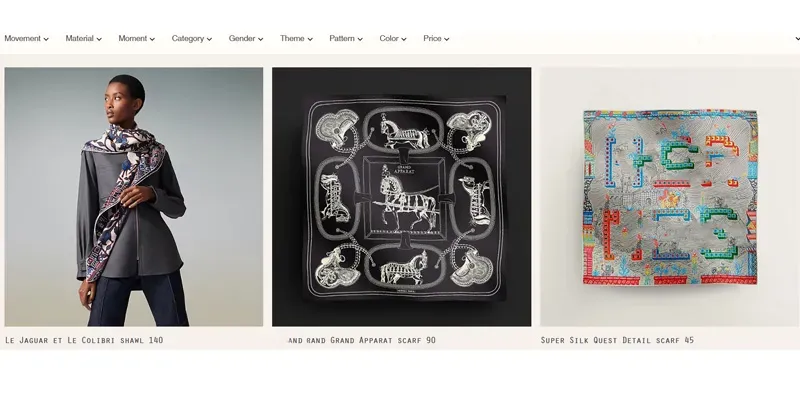This screenshot has height=400, width=800.
Task: Open the Pattern filter dropdown
Action: [346, 38]
